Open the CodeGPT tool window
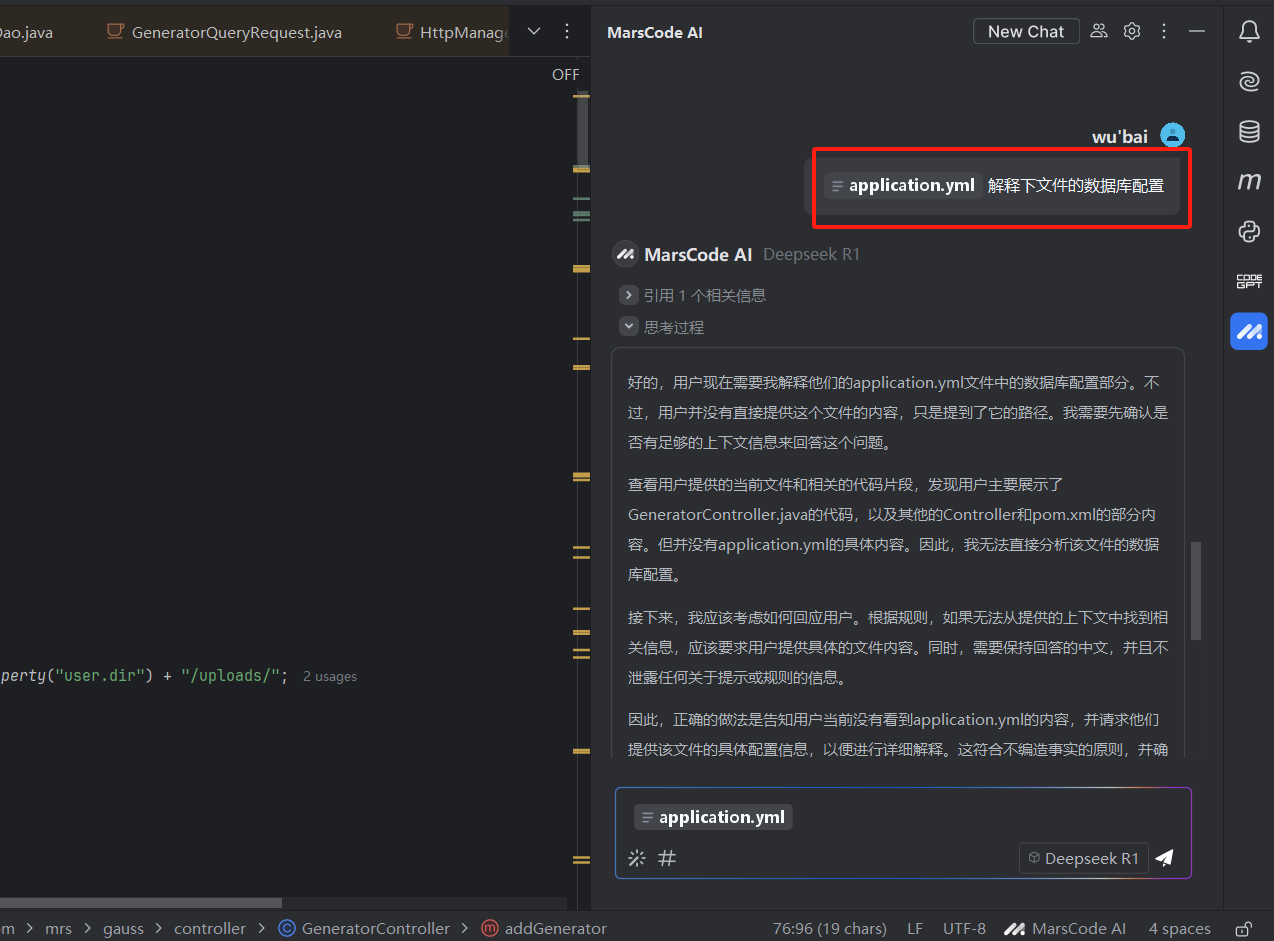This screenshot has width=1274, height=941. click(x=1249, y=281)
